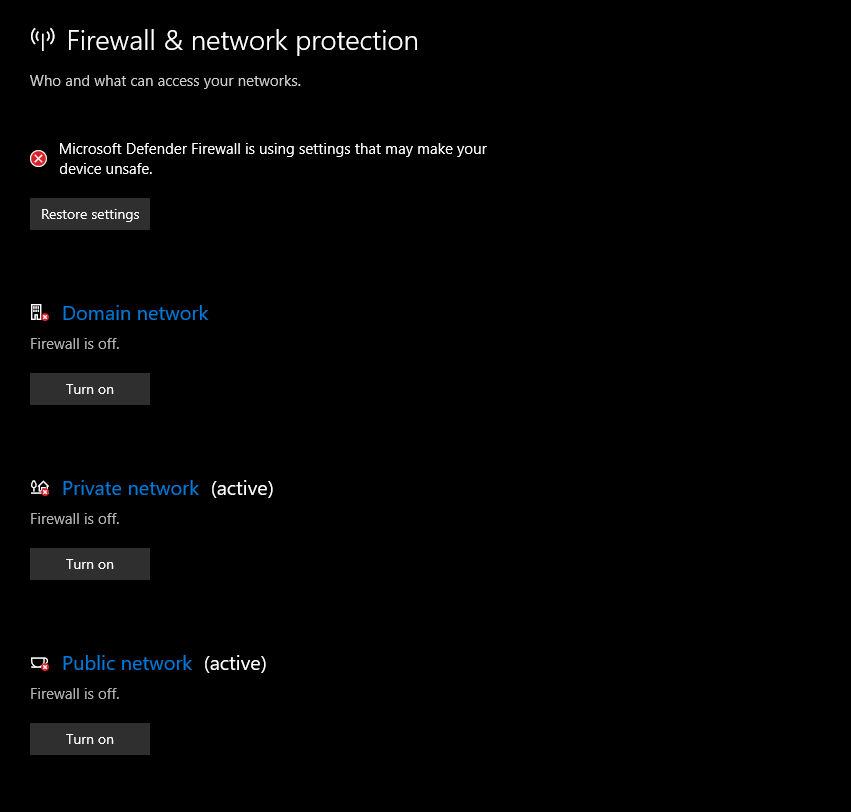The image size is (851, 812).
Task: Click the Firewall & network protection antenna icon
Action: tap(42, 40)
